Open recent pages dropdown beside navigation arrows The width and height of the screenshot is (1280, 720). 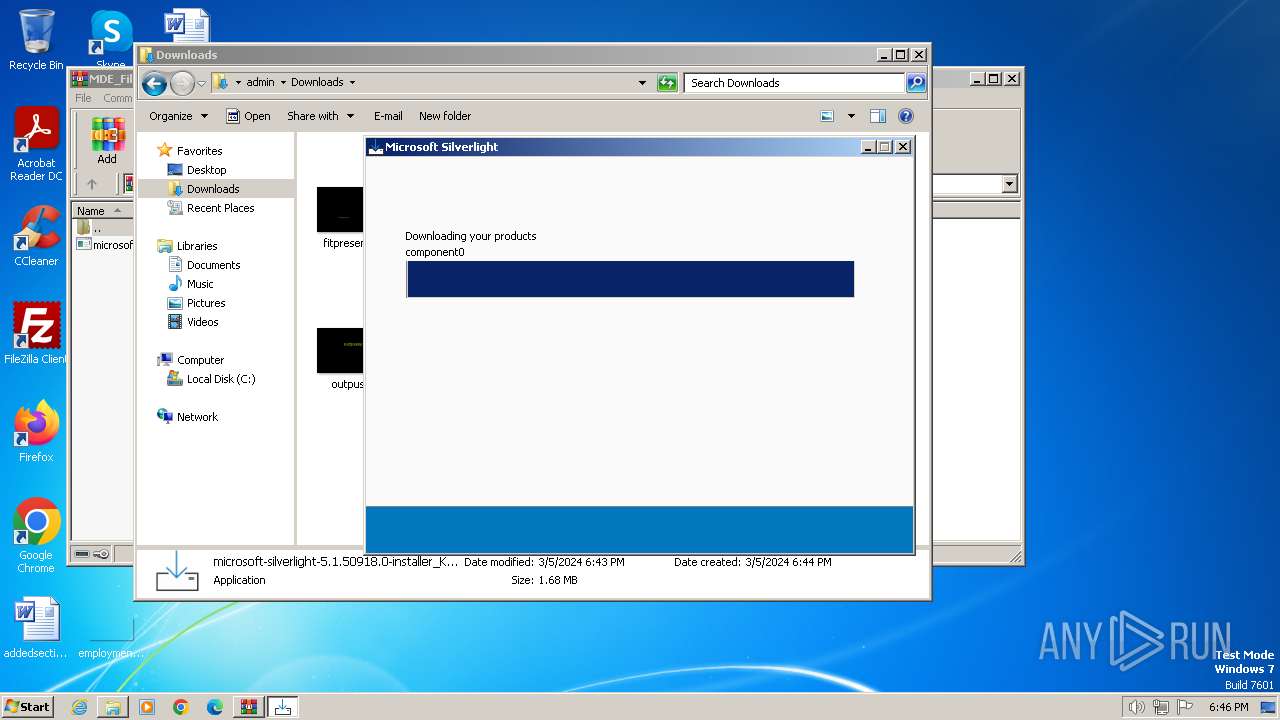(x=201, y=83)
